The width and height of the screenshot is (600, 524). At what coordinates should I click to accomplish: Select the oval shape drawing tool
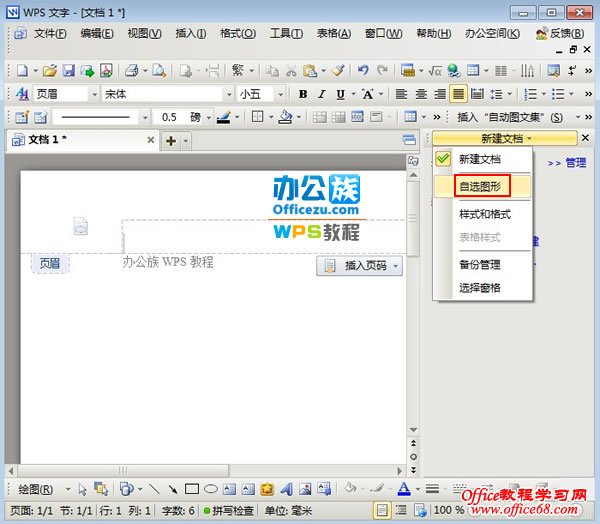[x=210, y=489]
